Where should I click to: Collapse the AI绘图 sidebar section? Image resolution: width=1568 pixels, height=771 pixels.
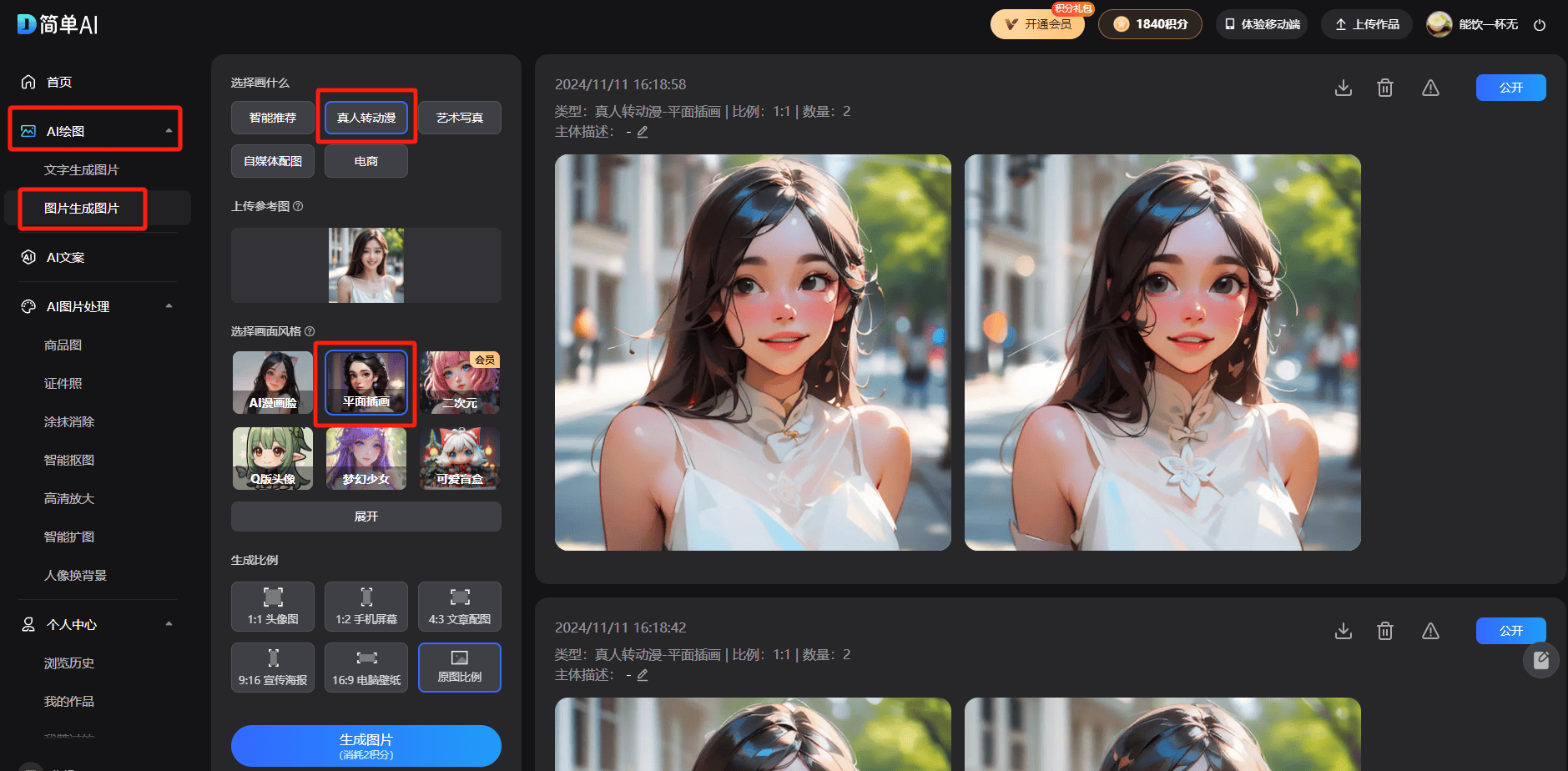[169, 131]
